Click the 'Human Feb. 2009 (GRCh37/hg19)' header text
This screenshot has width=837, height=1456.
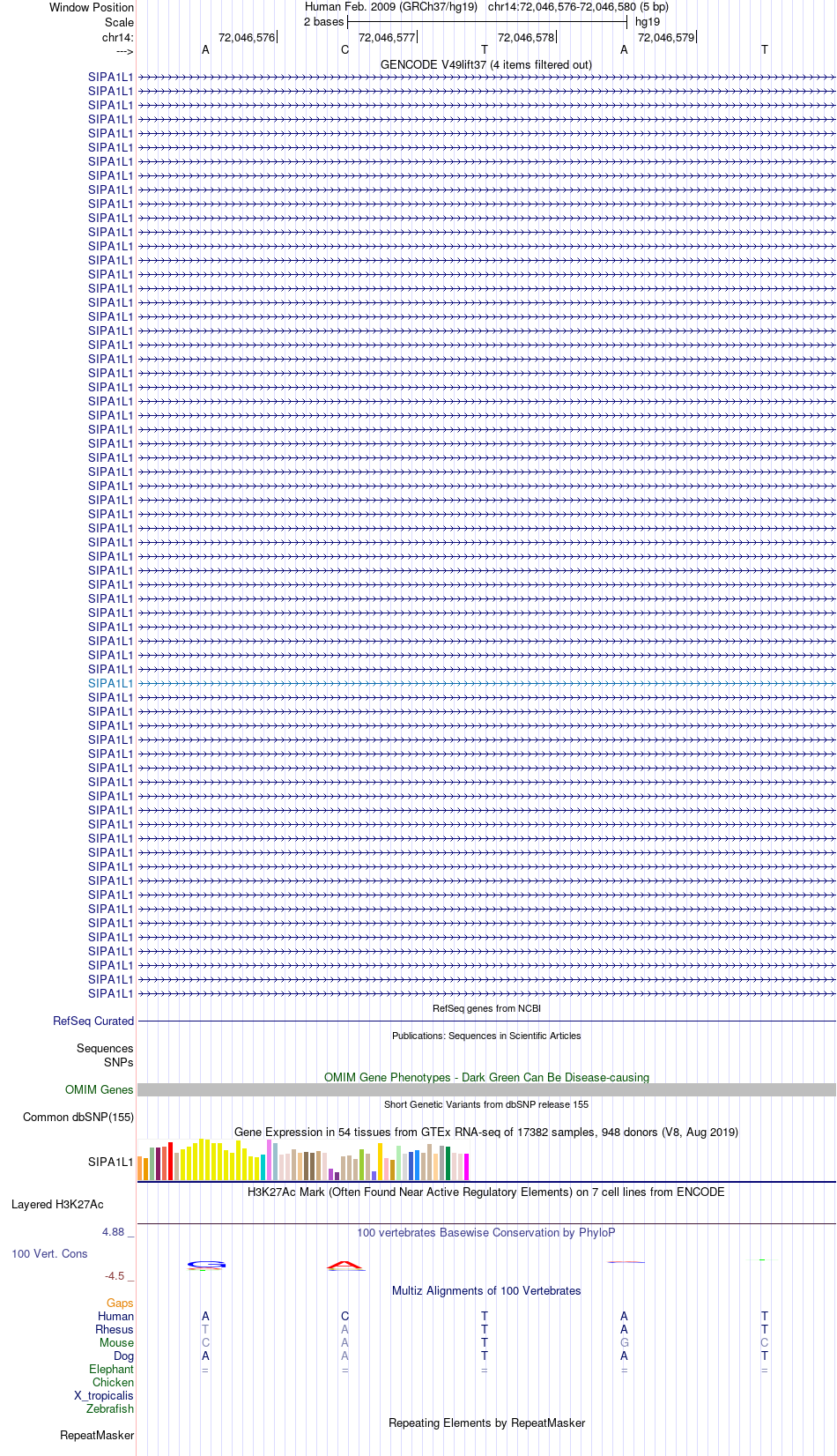coord(390,6)
